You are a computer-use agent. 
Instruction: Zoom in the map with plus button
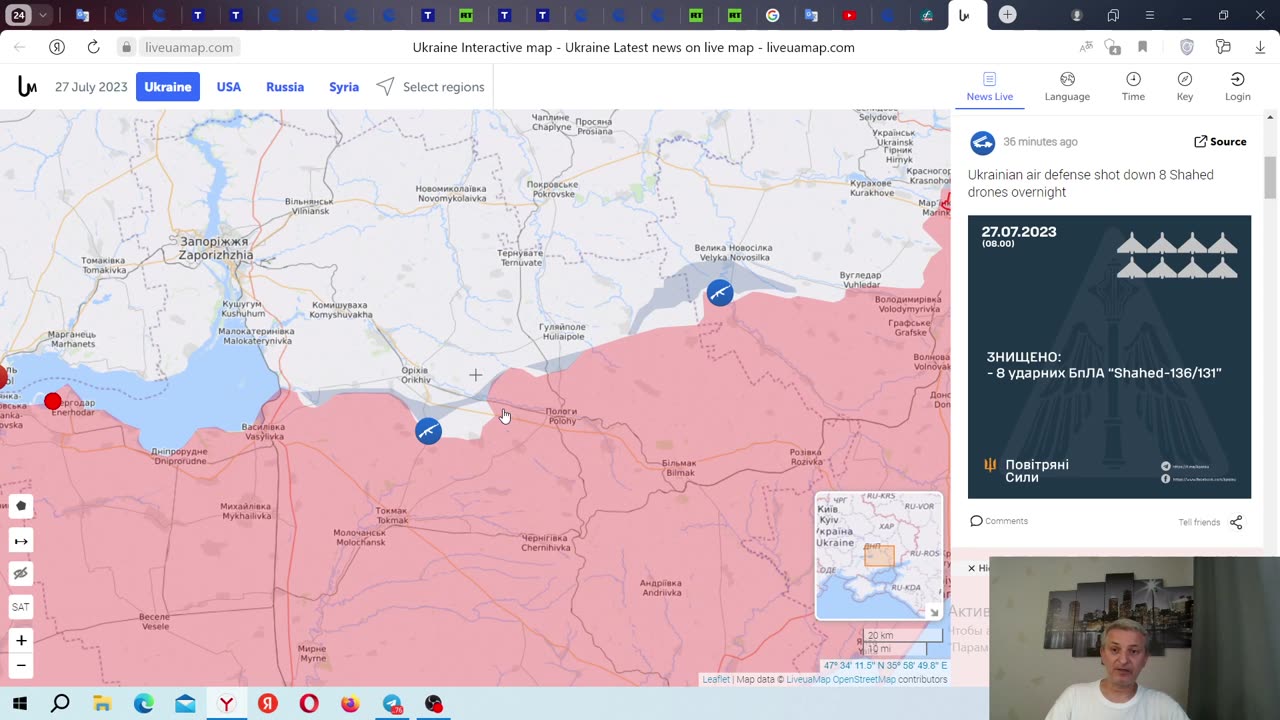pyautogui.click(x=21, y=640)
